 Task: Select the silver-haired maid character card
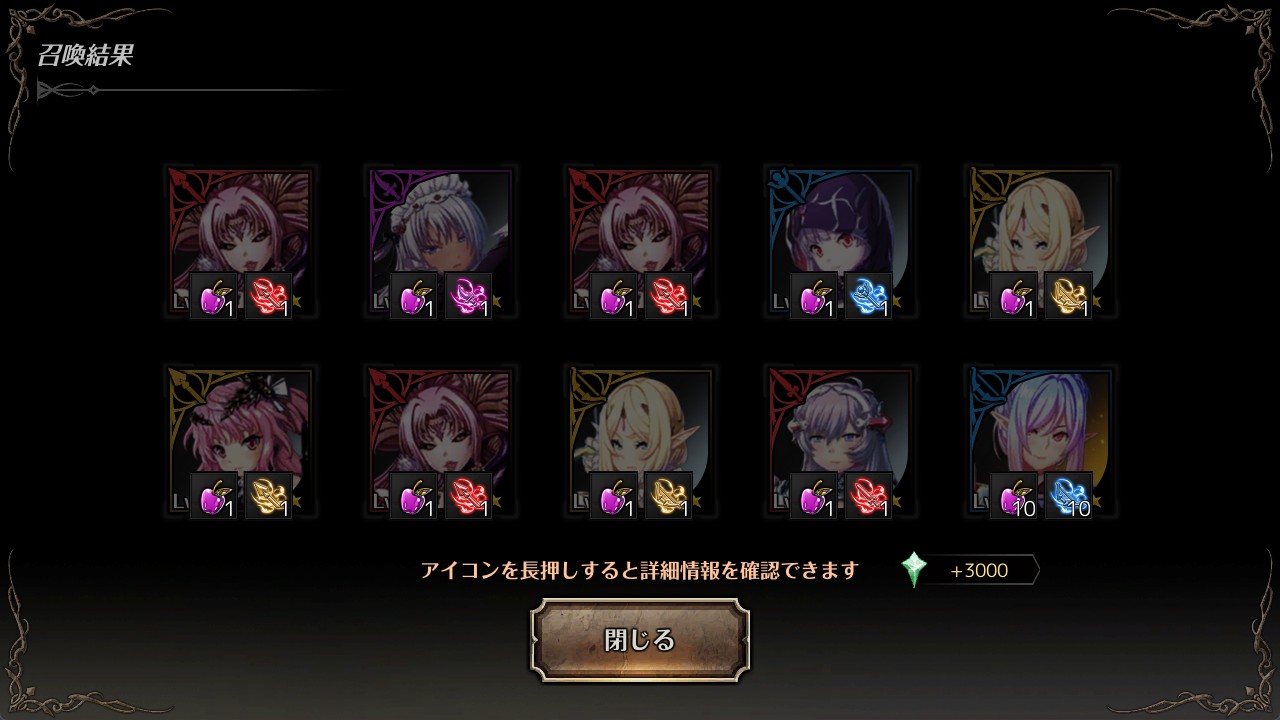click(x=440, y=241)
